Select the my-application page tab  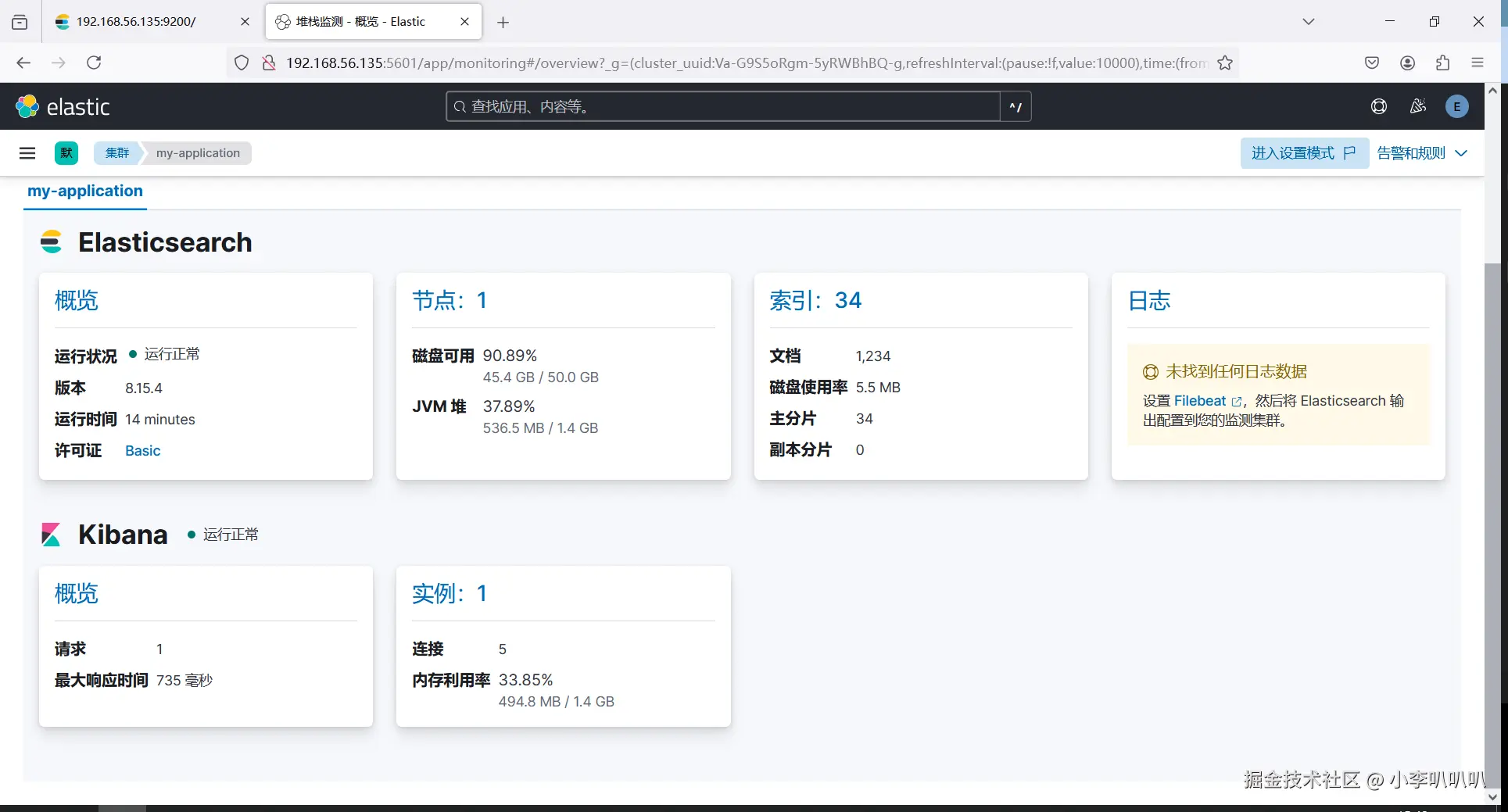[85, 191]
